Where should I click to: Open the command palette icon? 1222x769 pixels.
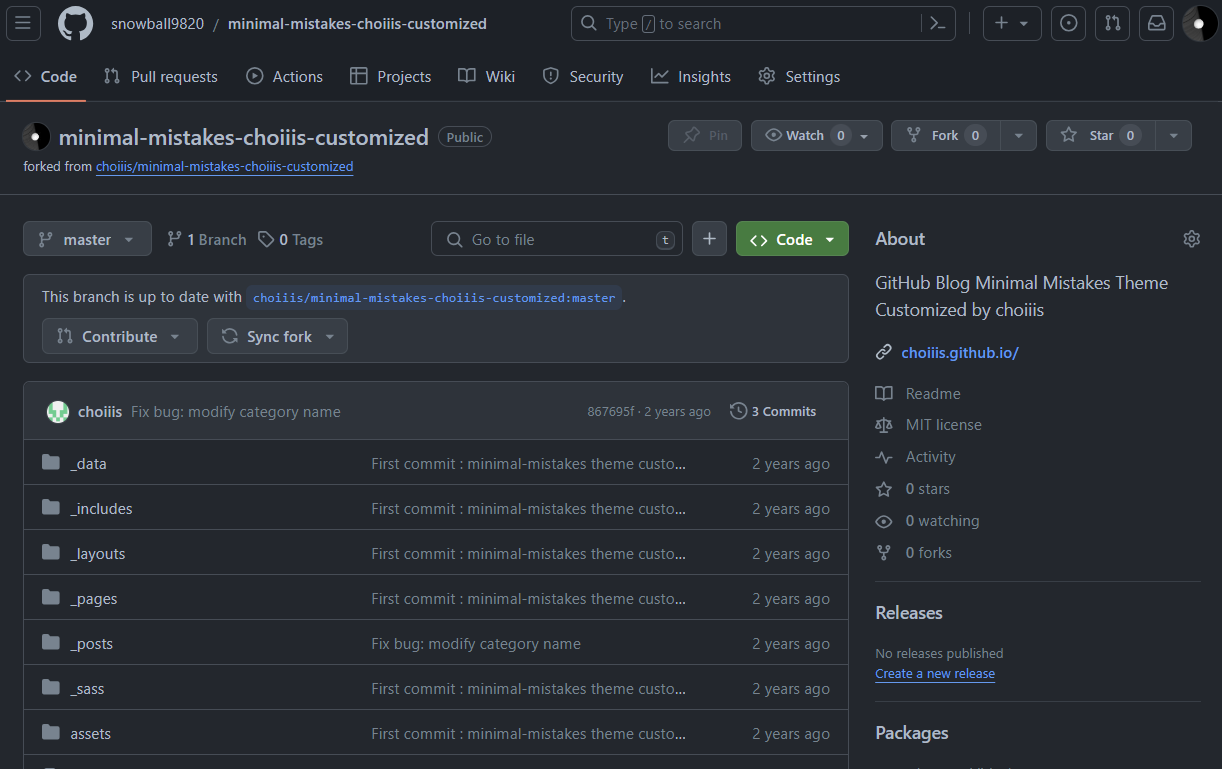pyautogui.click(x=938, y=23)
